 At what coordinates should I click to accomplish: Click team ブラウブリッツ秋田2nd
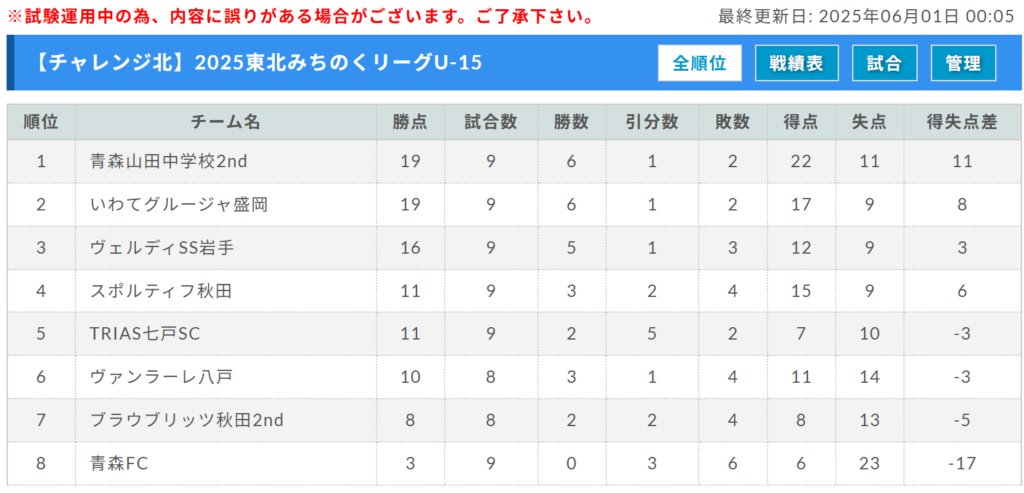(187, 420)
